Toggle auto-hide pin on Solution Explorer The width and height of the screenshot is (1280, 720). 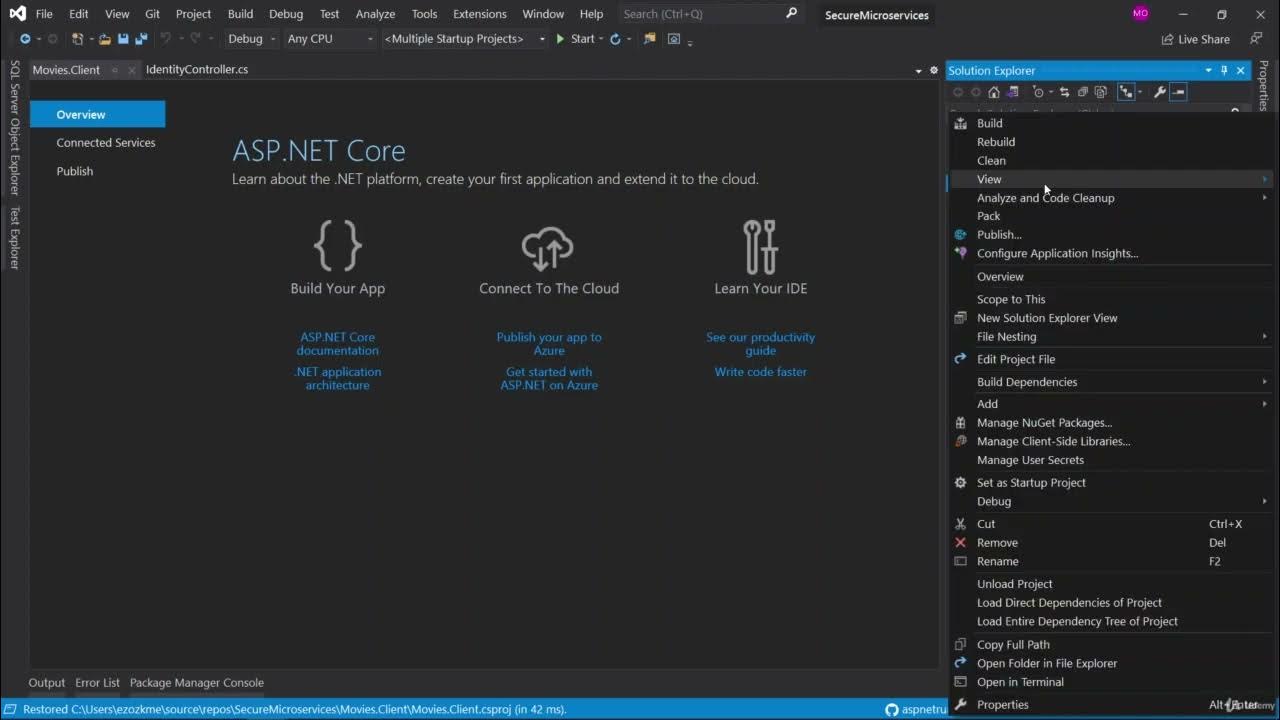[1224, 70]
